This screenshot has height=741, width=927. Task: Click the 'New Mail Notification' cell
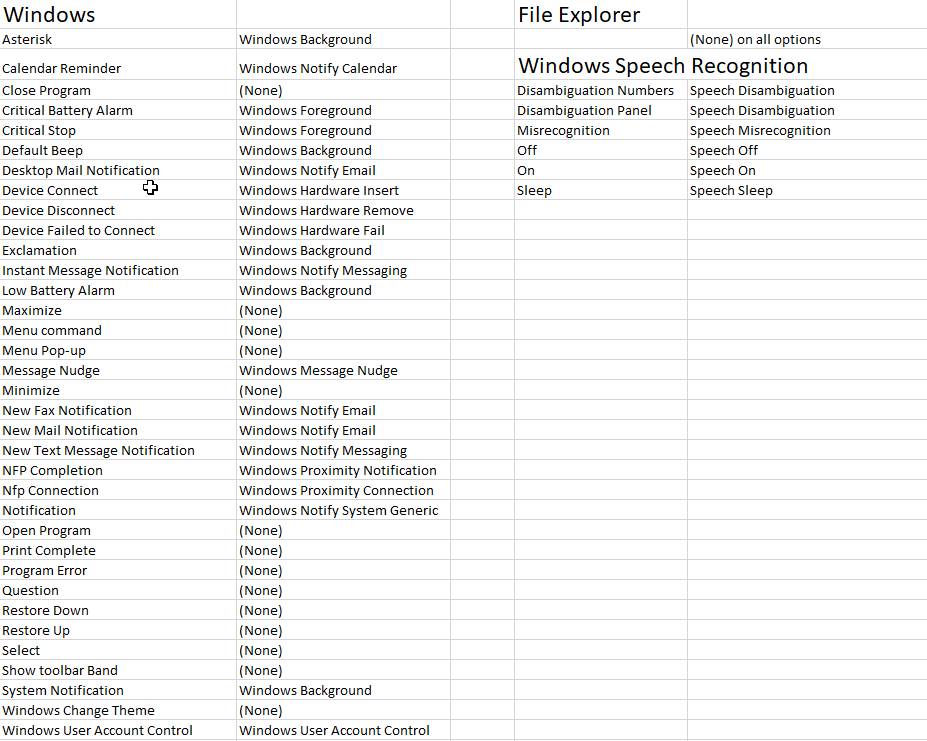click(118, 430)
